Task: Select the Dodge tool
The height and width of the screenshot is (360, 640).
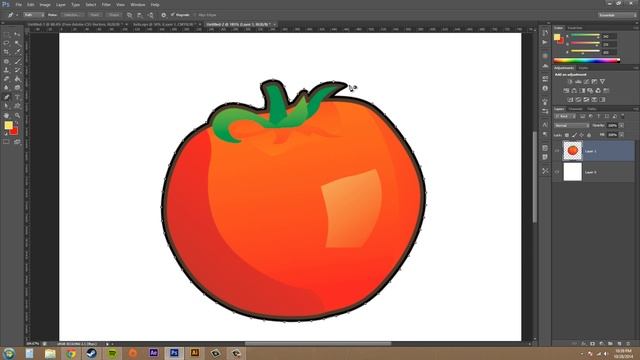Action: [17, 88]
